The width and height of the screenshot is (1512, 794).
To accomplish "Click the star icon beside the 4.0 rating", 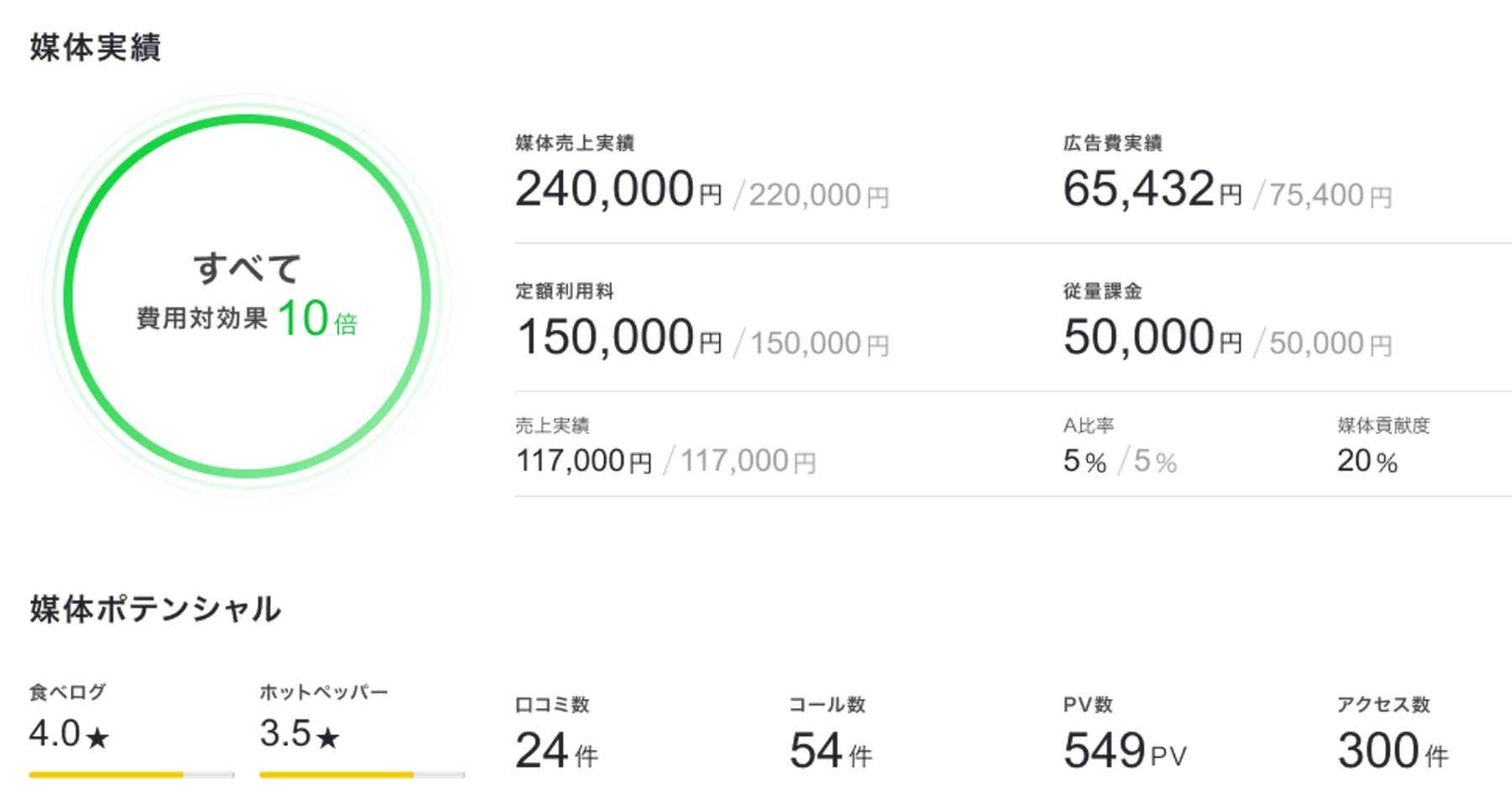I will 97,738.
